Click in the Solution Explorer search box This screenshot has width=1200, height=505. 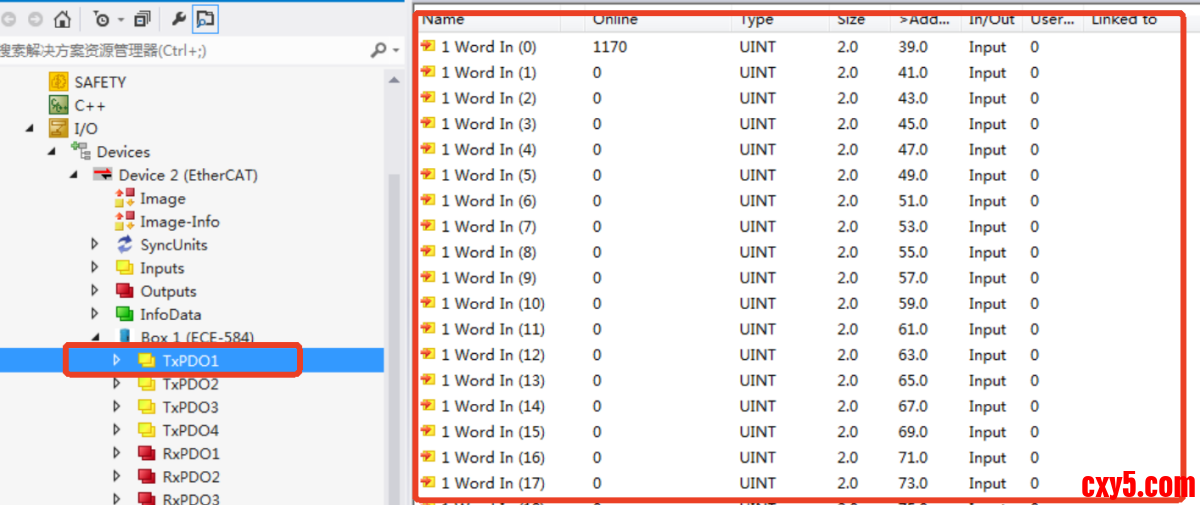tap(180, 50)
